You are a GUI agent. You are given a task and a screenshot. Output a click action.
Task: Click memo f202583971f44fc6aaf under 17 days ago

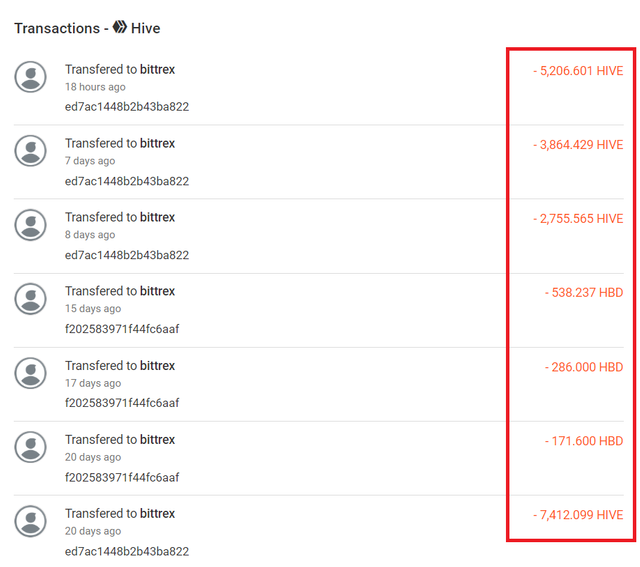122,403
